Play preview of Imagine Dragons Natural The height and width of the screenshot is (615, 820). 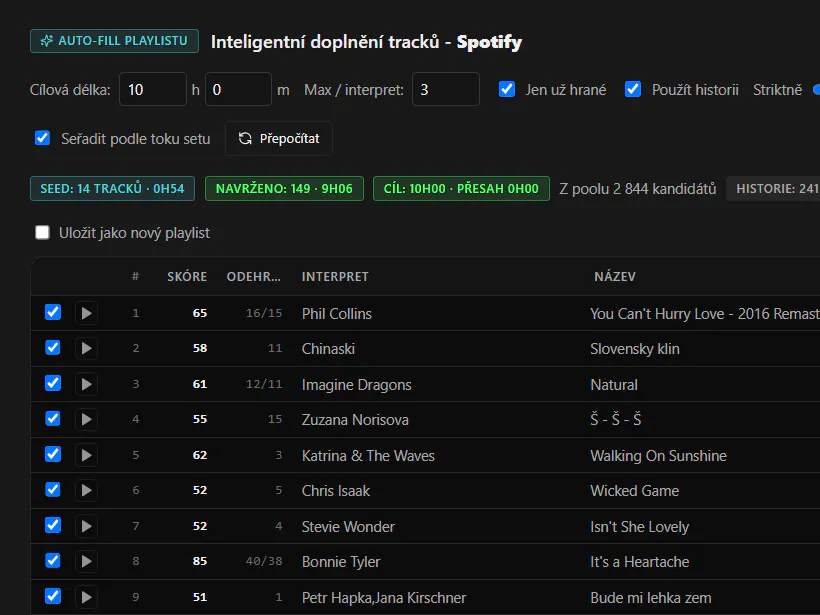click(x=86, y=384)
